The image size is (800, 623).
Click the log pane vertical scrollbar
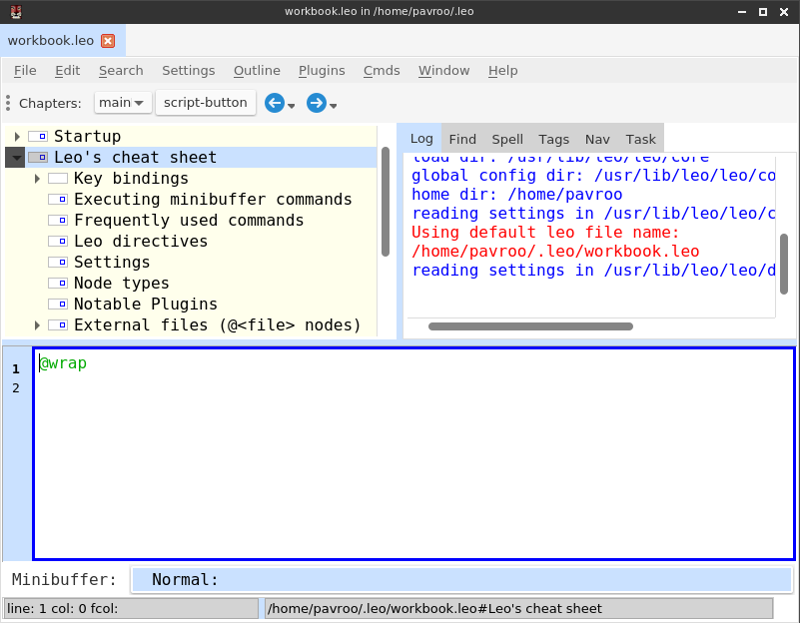784,264
